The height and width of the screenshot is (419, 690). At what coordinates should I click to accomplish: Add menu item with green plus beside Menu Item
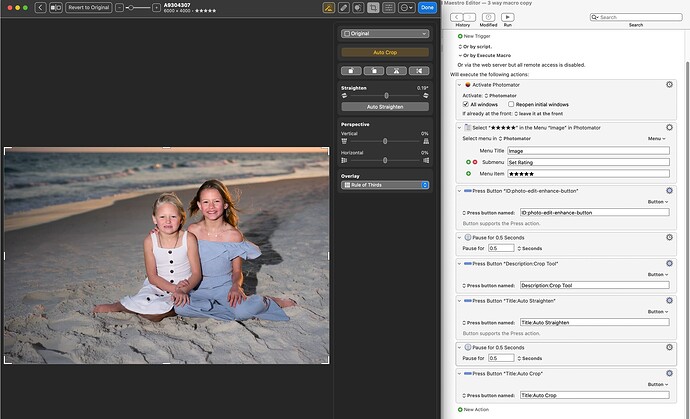(468, 173)
